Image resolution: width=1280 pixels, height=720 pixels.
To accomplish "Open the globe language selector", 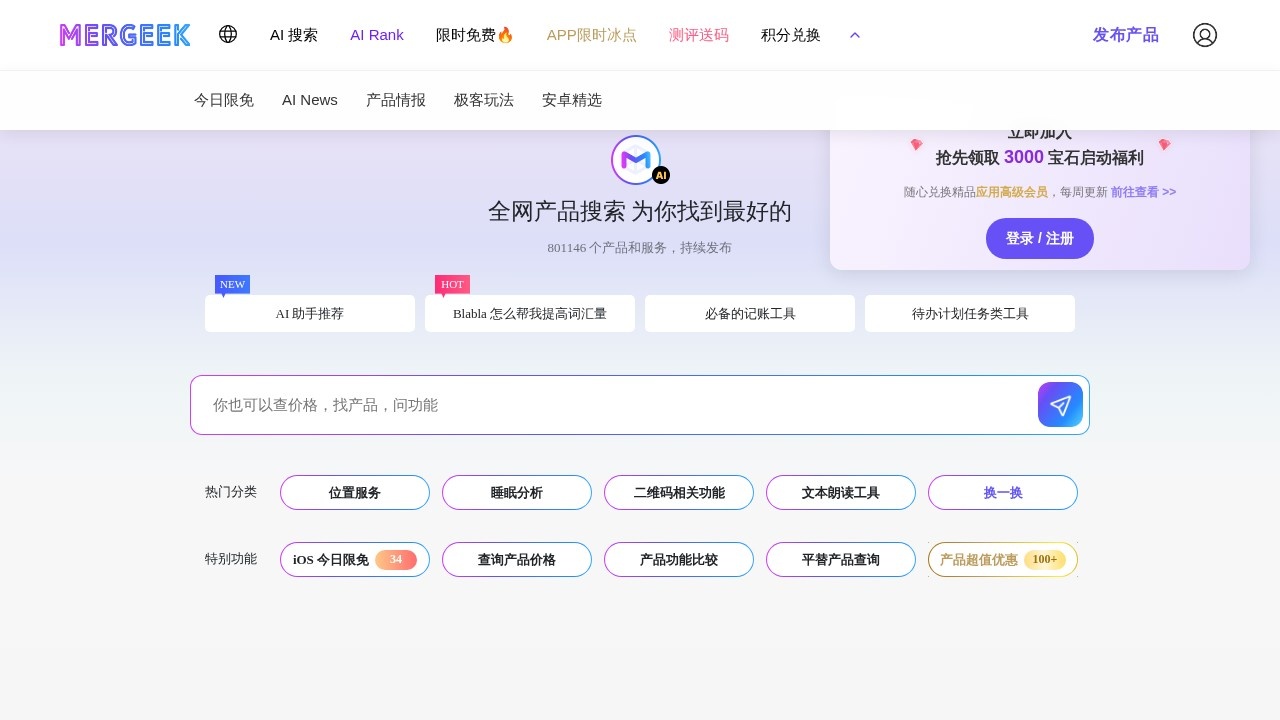I will click(228, 34).
